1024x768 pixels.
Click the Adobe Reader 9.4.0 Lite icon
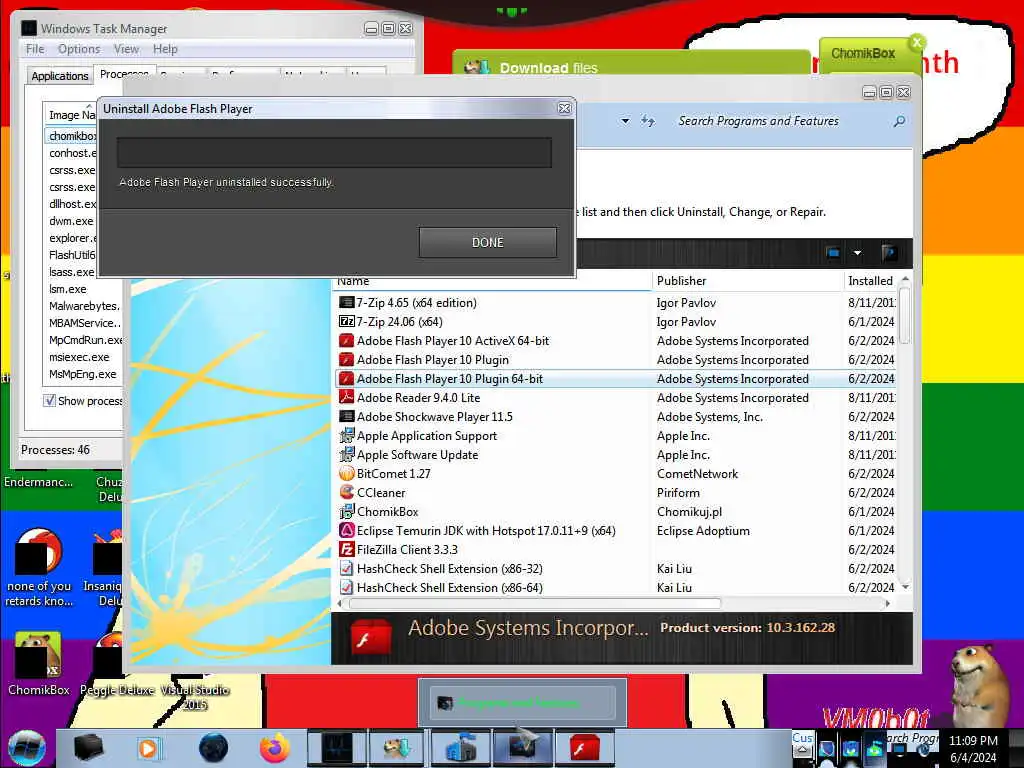(x=346, y=397)
